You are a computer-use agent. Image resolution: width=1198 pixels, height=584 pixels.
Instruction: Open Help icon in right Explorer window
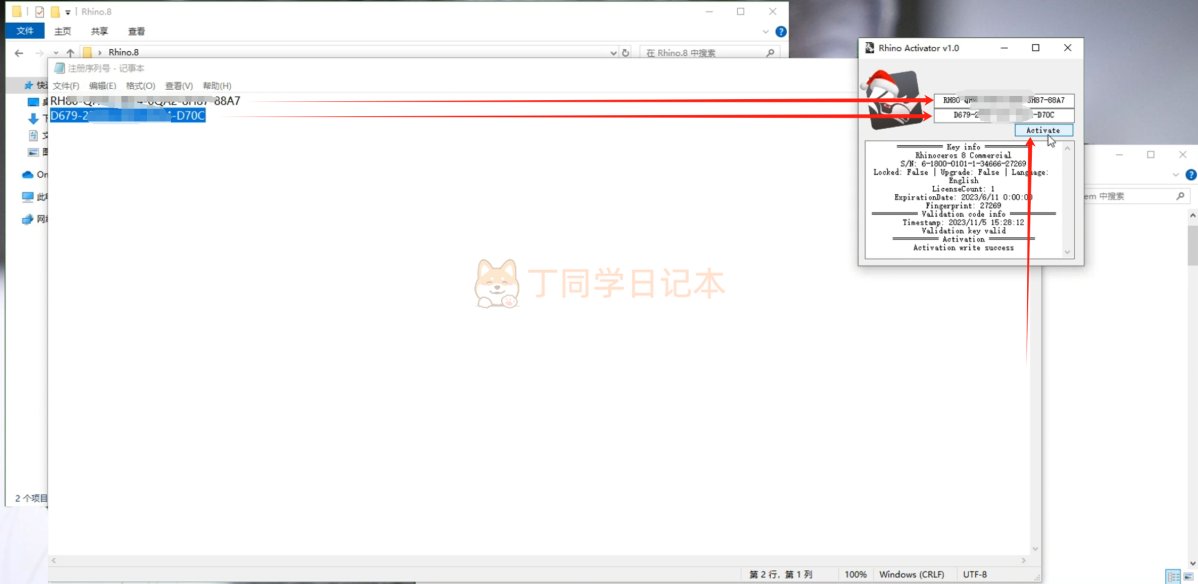point(1191,175)
